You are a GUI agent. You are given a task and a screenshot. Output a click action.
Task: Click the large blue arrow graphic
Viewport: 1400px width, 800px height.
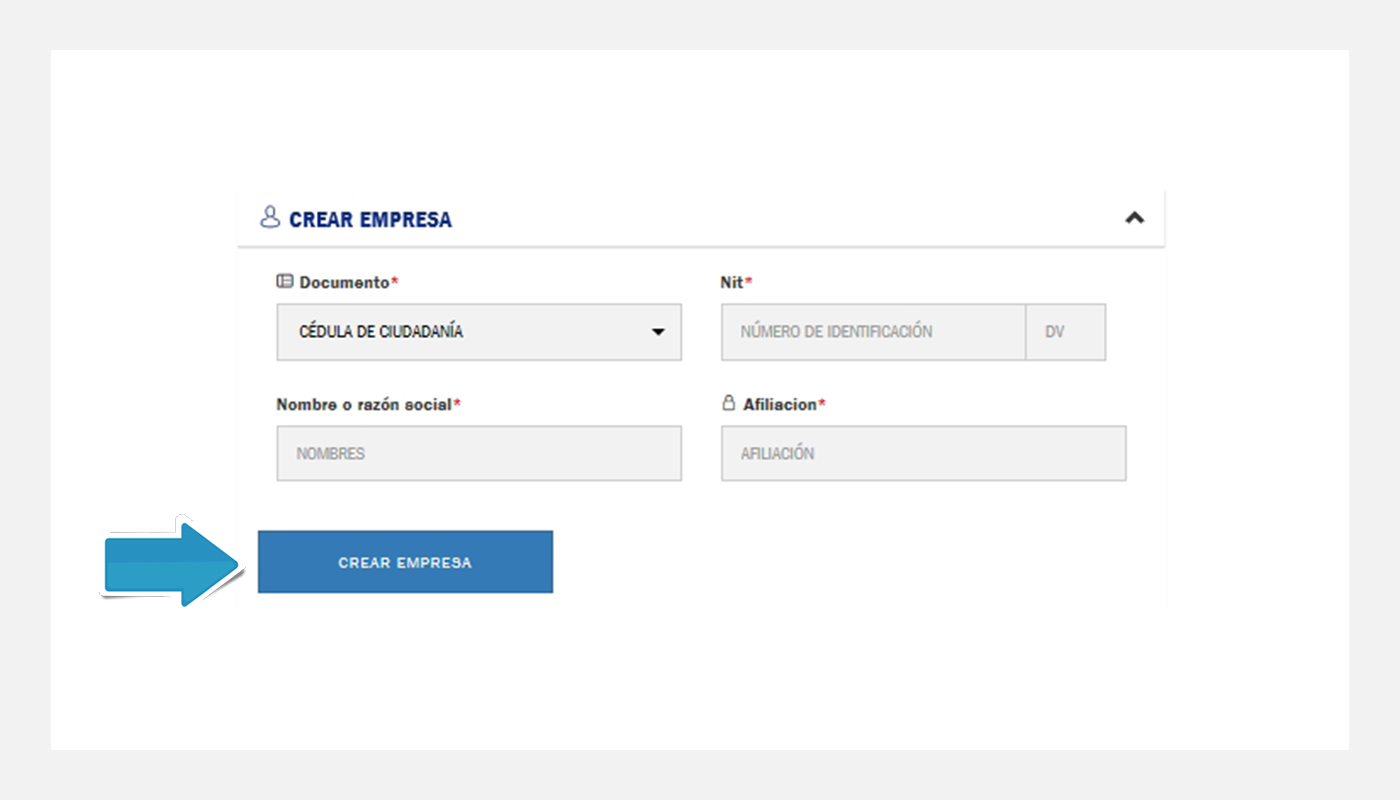pyautogui.click(x=173, y=562)
